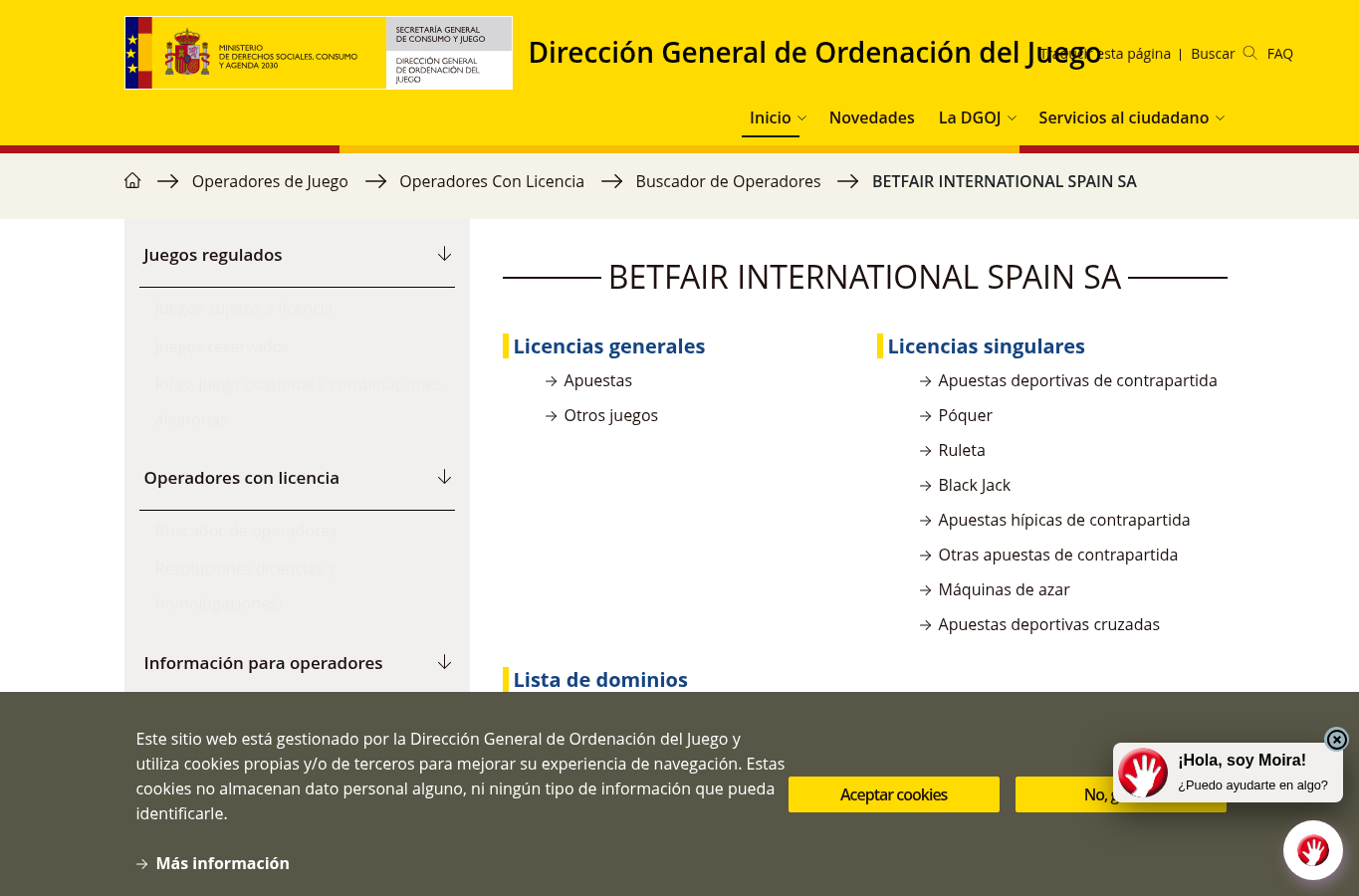
Task: Click the Buscar search link
Action: (x=1213, y=54)
